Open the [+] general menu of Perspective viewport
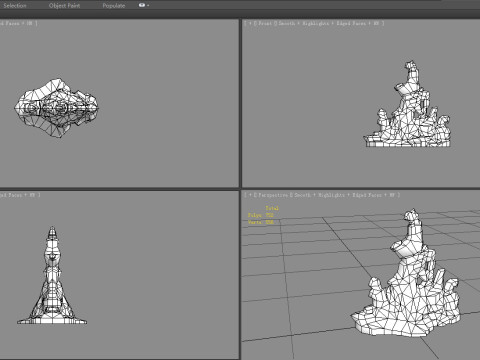Image resolution: width=480 pixels, height=360 pixels. (x=250, y=195)
